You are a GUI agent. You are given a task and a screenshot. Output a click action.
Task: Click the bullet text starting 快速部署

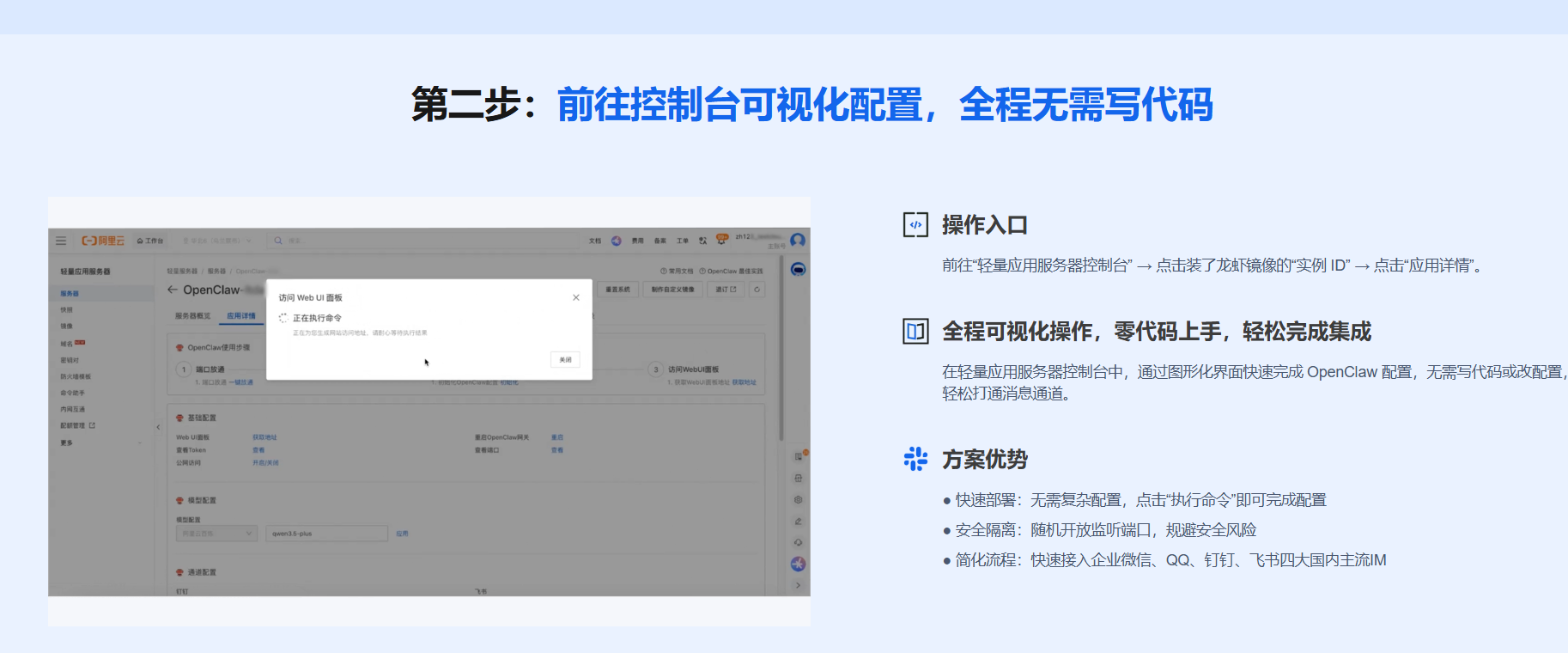click(x=1141, y=500)
